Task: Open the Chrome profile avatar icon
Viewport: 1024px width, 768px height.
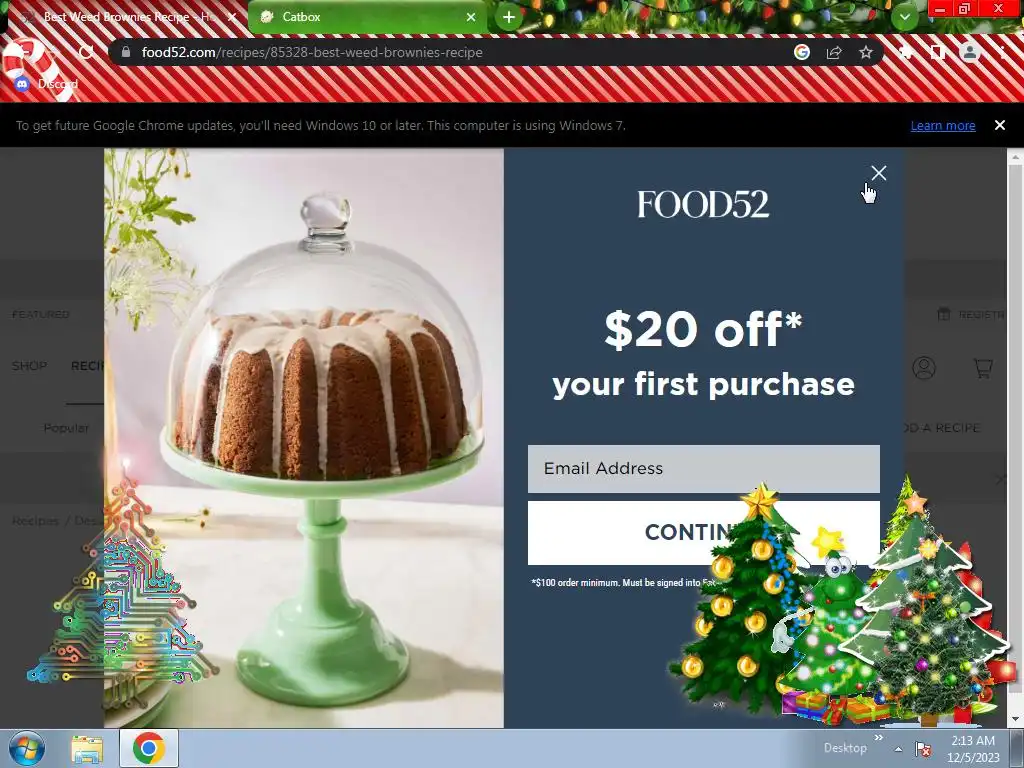Action: coord(970,52)
